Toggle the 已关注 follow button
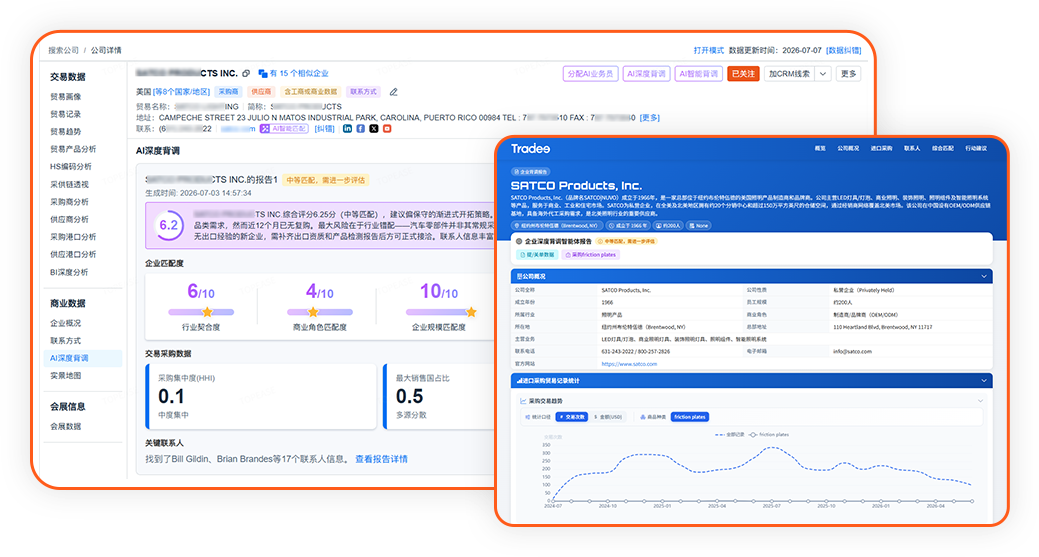1039x557 pixels. click(x=743, y=74)
